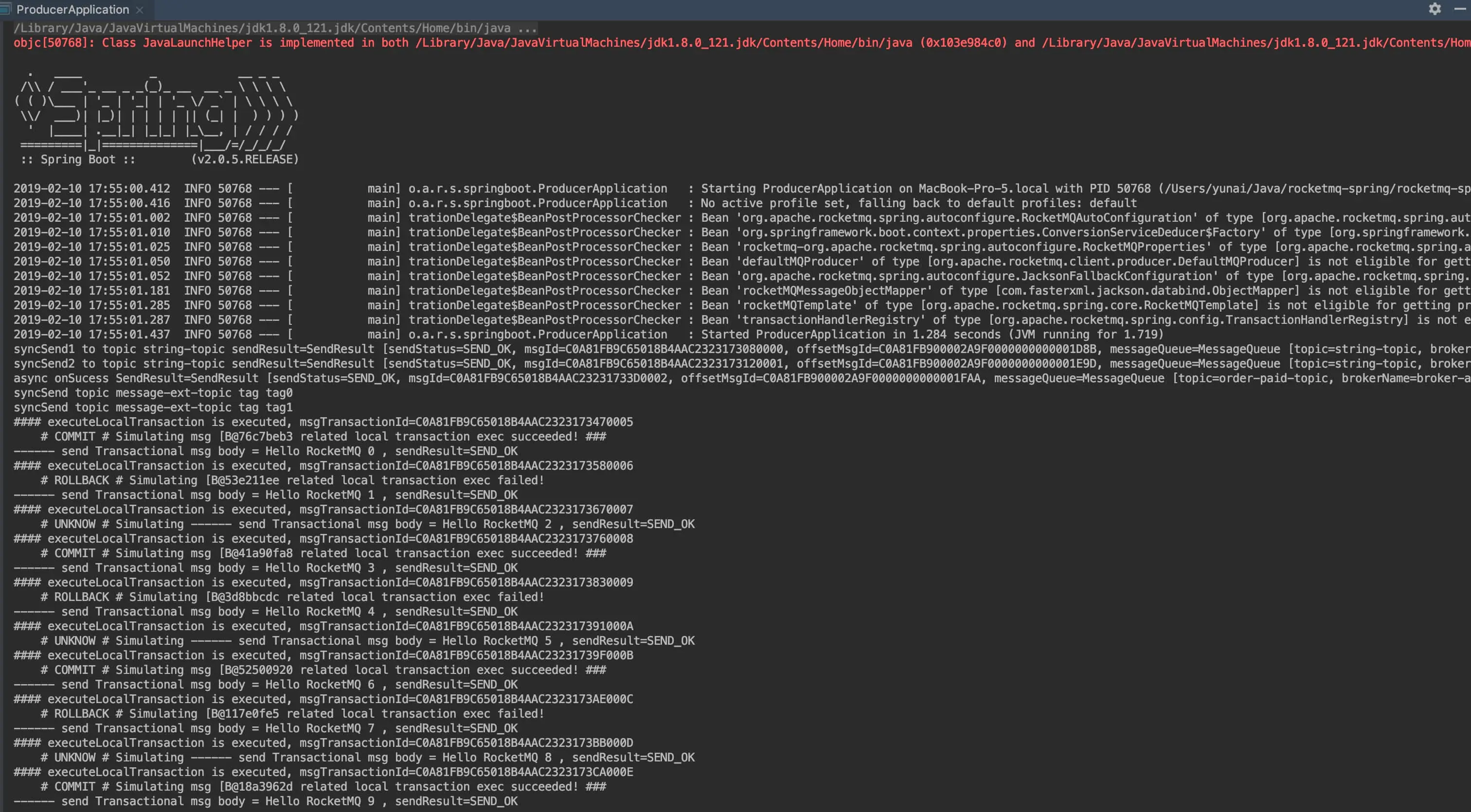The width and height of the screenshot is (1471, 812).
Task: Hide the run tool window with the dash icon
Action: [1460, 9]
